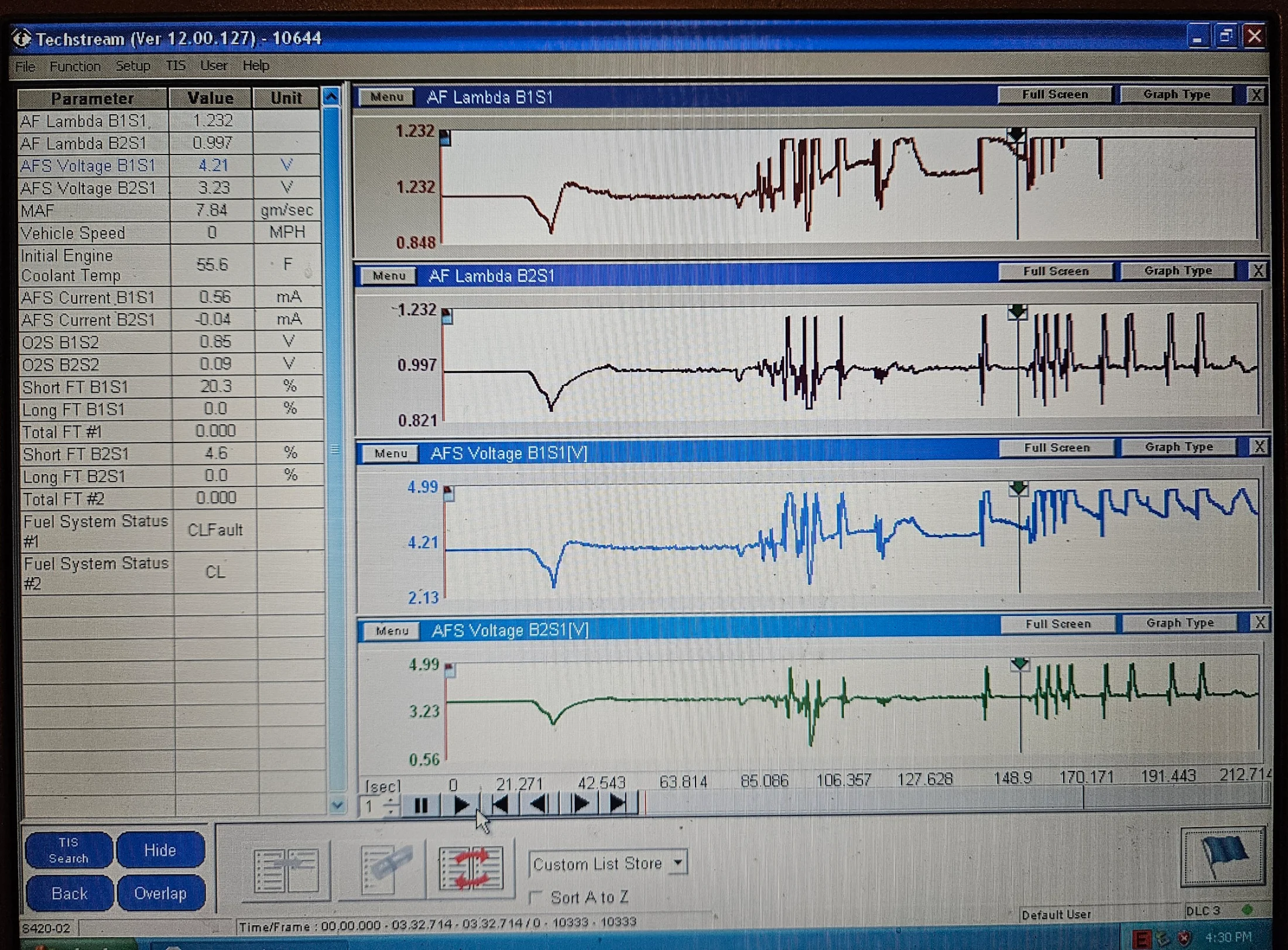
Task: Select the Vehicle Speed parameter row
Action: point(170,233)
